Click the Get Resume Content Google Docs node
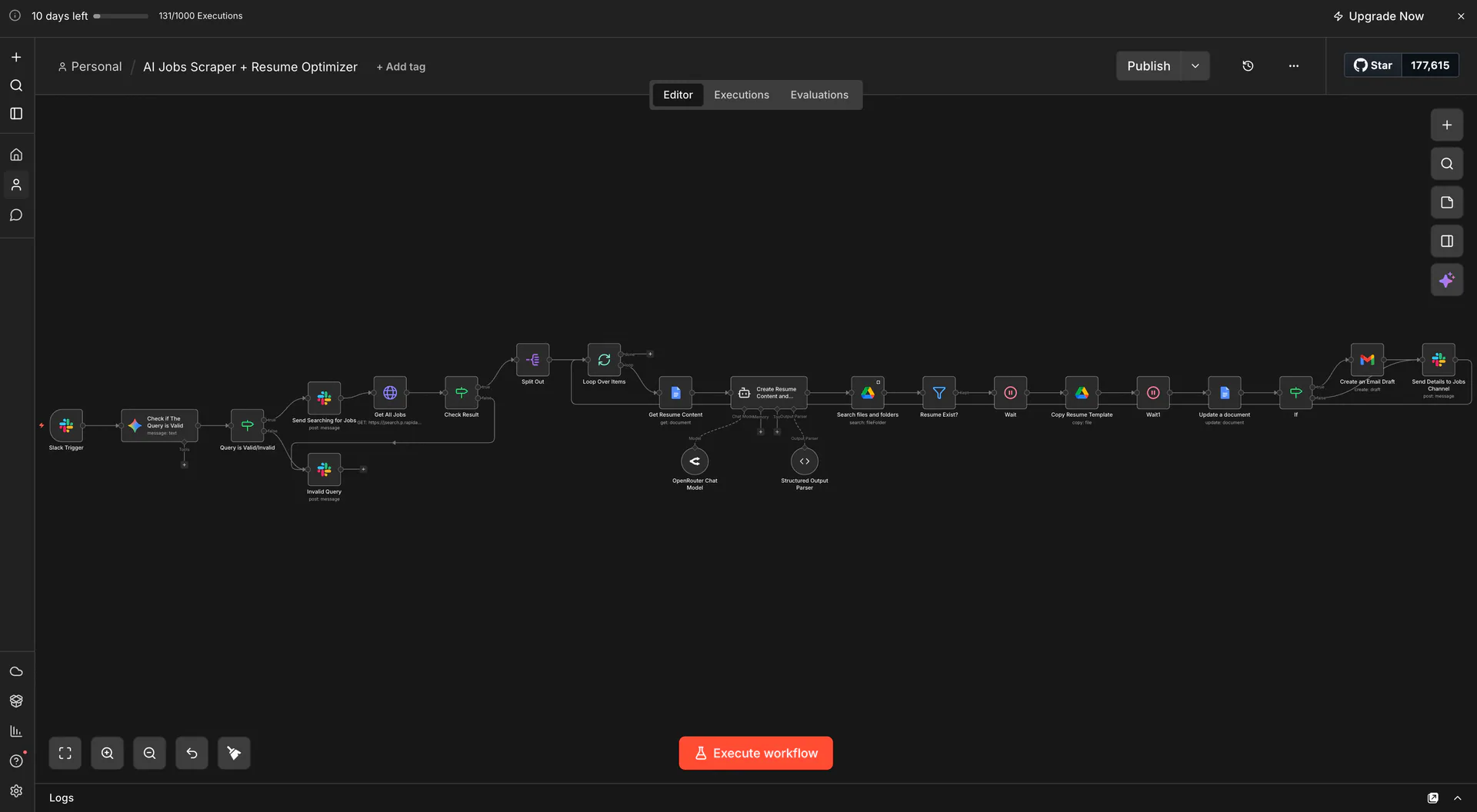This screenshot has width=1477, height=812. (675, 393)
